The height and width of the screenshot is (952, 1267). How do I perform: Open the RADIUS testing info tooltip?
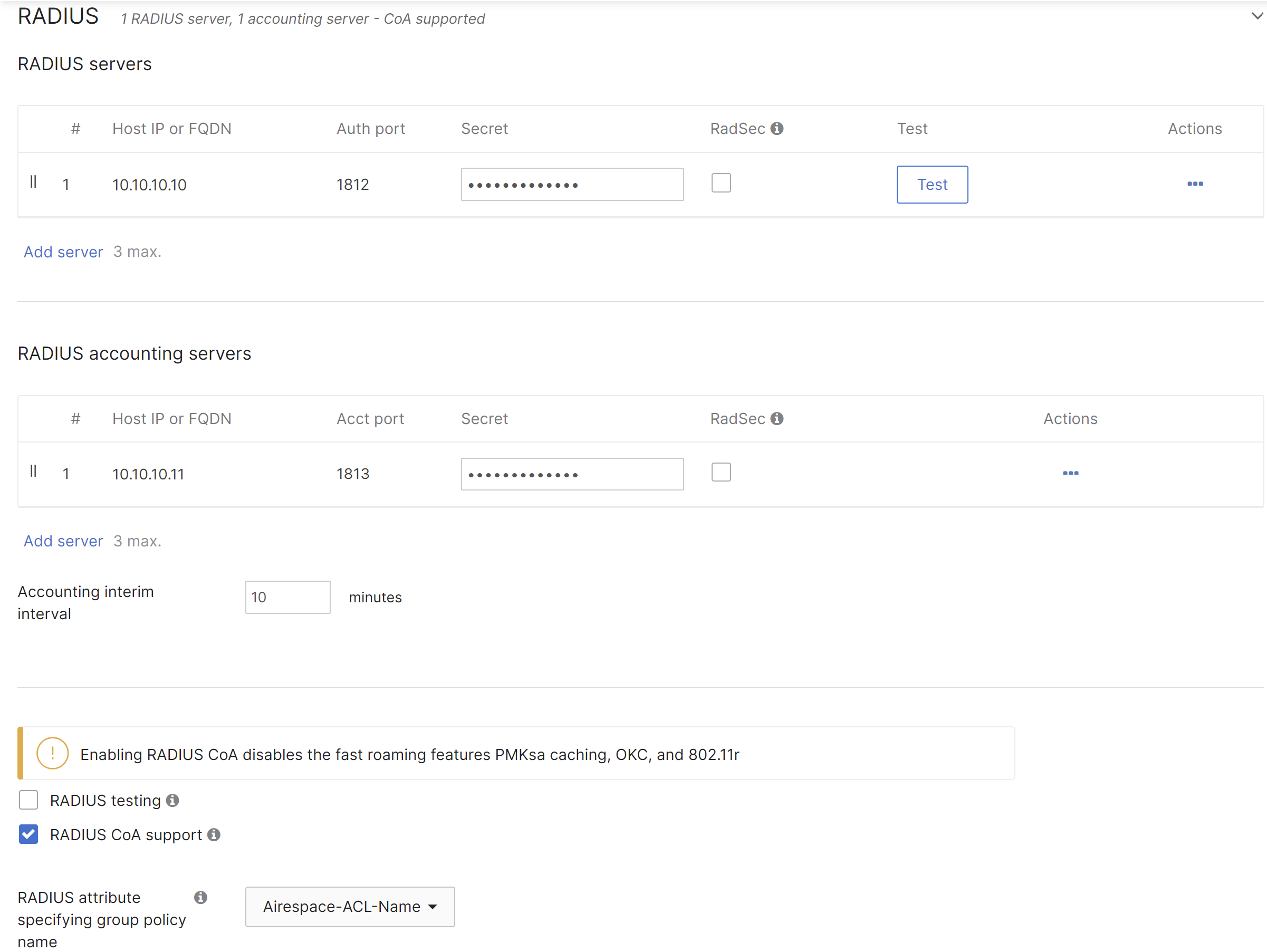[173, 800]
